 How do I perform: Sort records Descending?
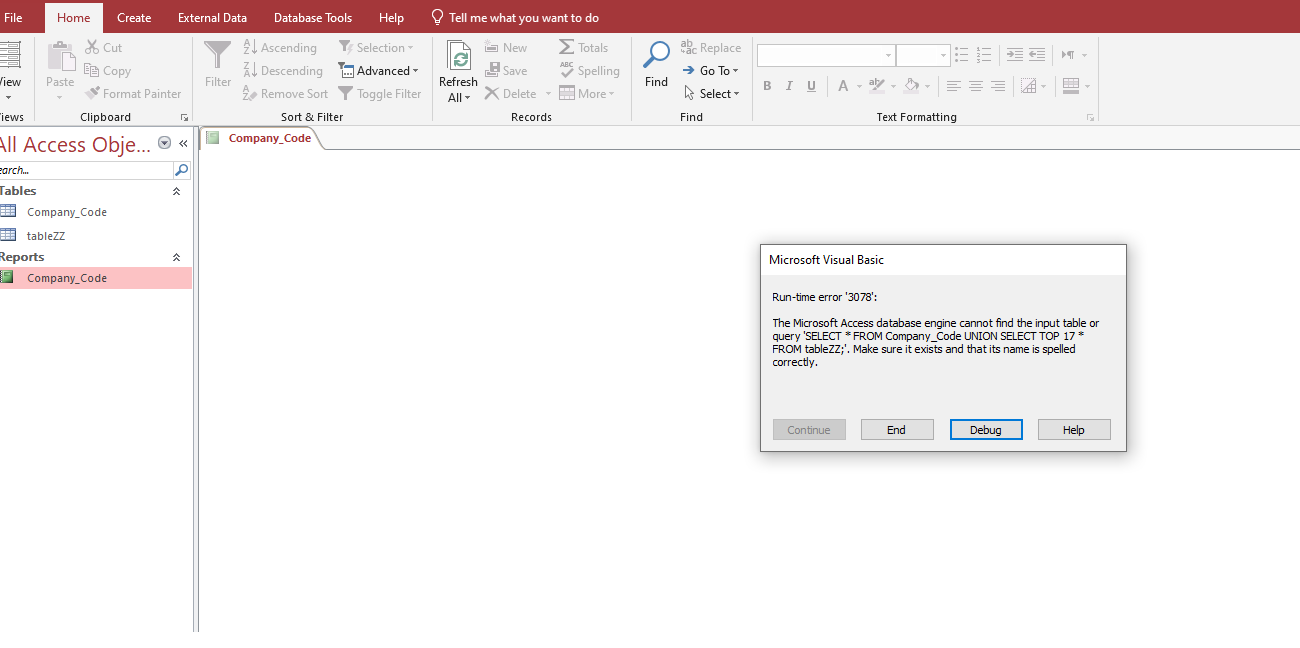point(283,71)
